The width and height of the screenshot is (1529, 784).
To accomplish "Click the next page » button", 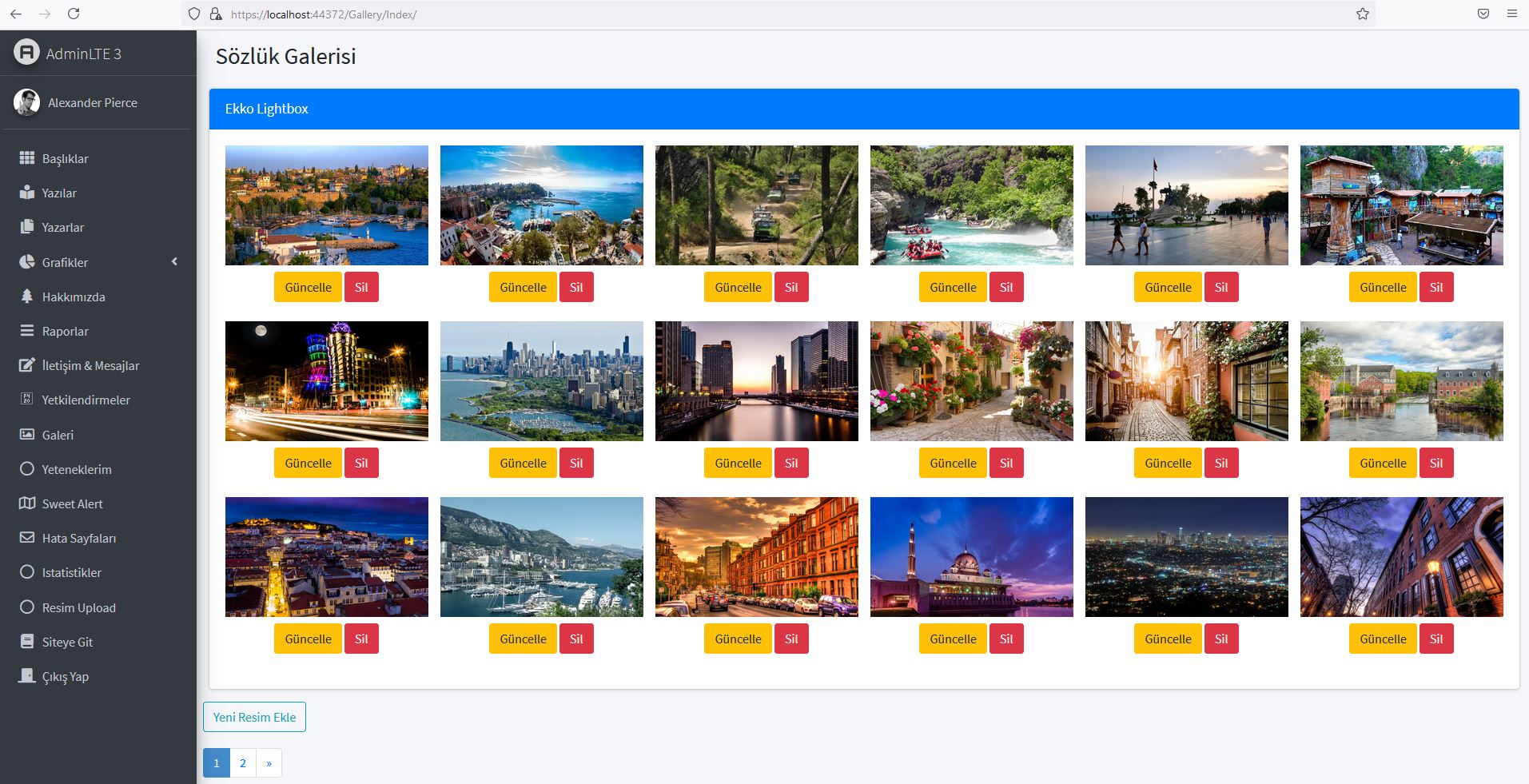I will 269,762.
